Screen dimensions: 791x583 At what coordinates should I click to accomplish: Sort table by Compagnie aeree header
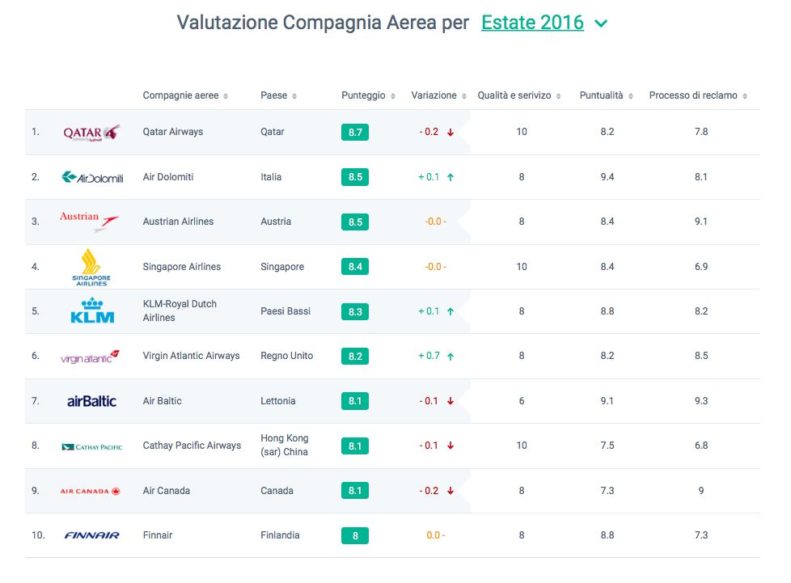coord(185,96)
